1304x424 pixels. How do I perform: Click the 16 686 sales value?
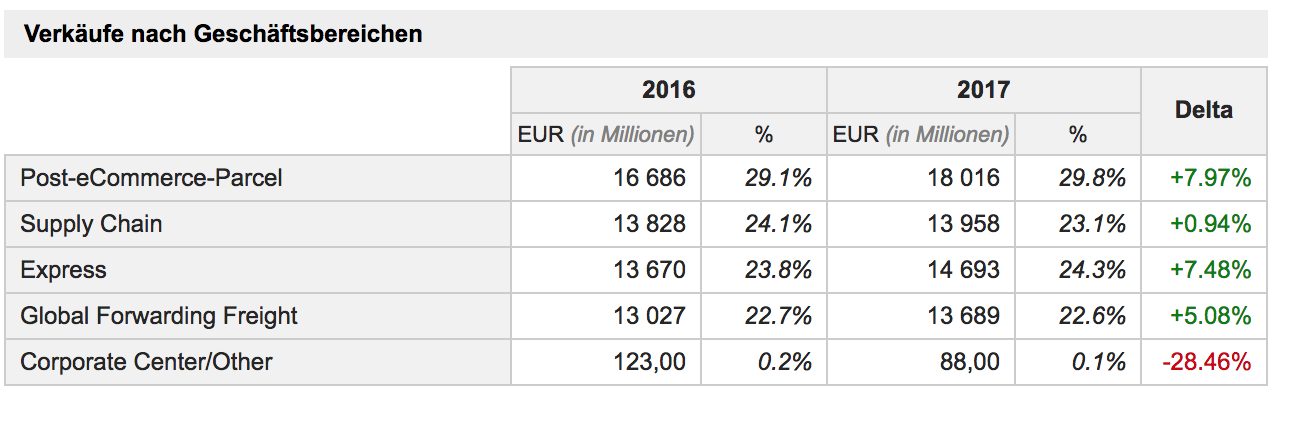pos(650,178)
